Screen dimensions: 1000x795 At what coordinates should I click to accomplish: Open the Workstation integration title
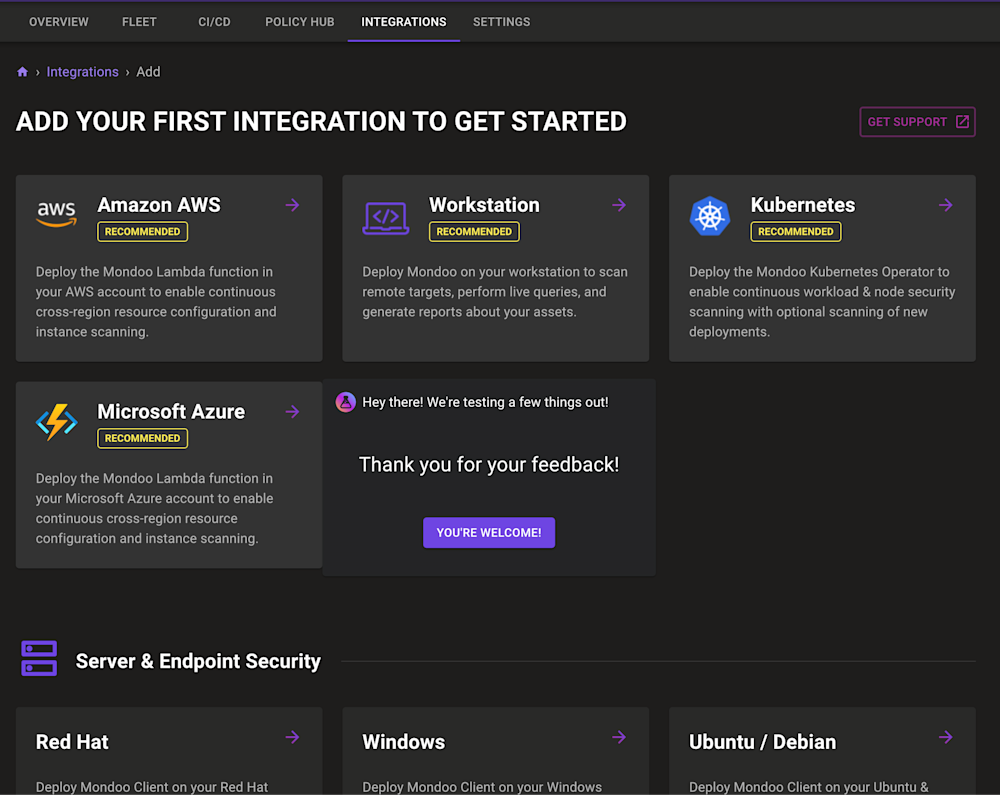[x=484, y=205]
